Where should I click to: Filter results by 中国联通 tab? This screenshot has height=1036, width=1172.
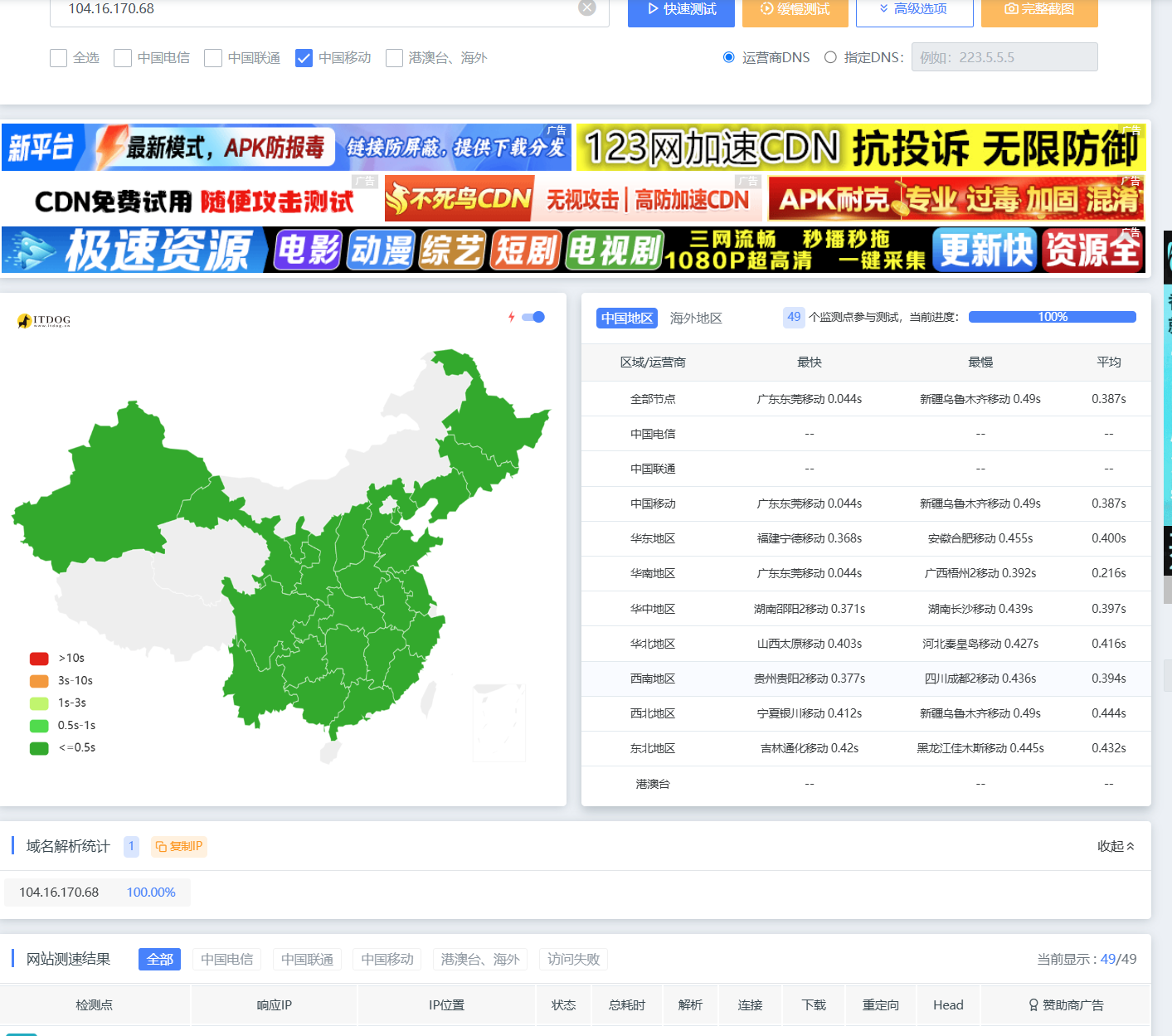point(307,959)
